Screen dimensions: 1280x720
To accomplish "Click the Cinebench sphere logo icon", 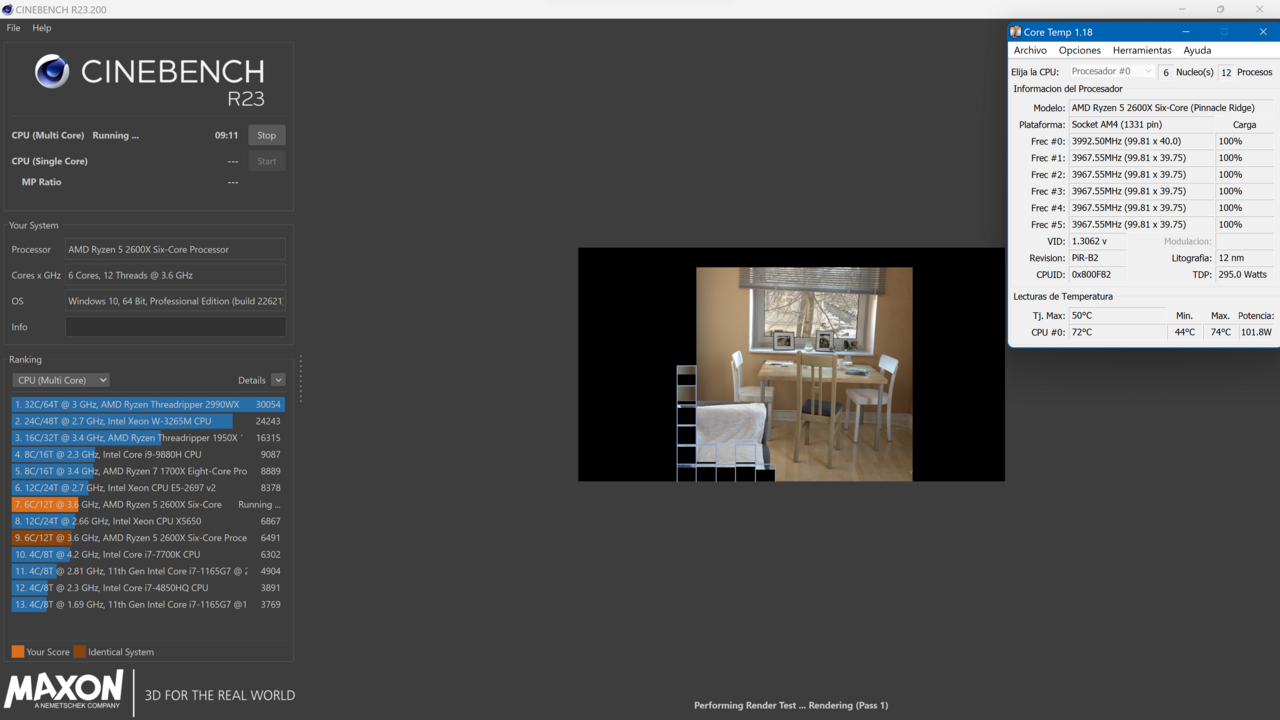I will [x=52, y=71].
